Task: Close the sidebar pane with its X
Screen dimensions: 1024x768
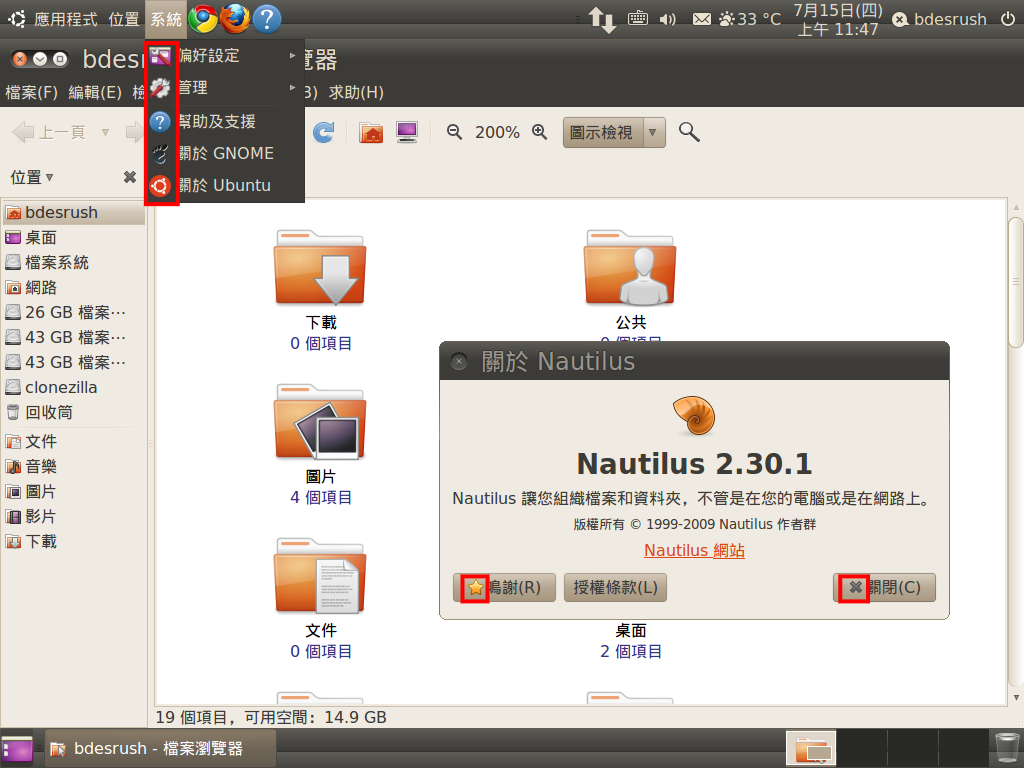Action: click(x=130, y=177)
